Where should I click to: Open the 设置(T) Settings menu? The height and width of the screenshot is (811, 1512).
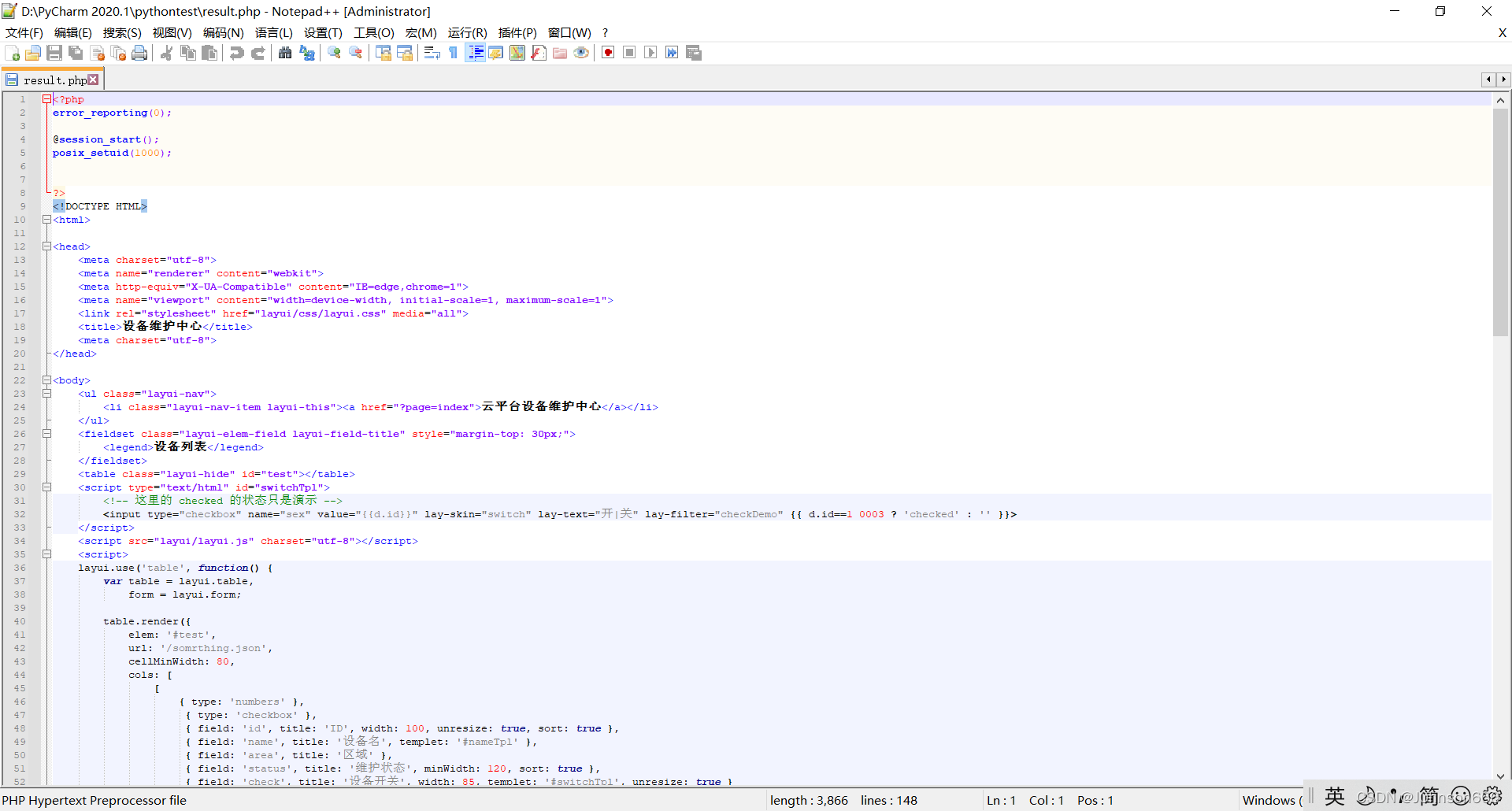pos(323,32)
